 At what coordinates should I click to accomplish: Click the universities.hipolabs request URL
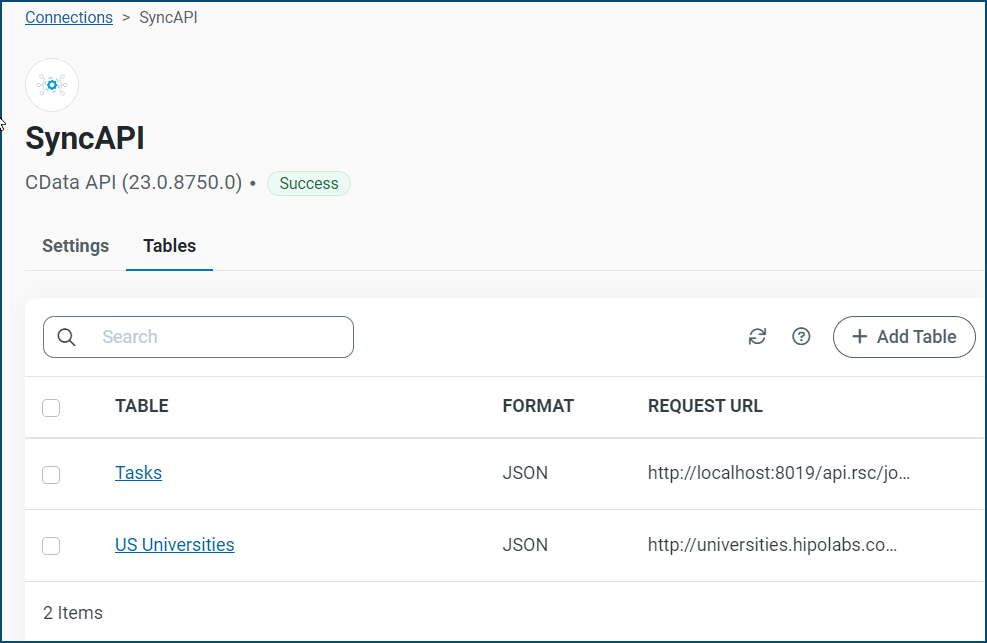(772, 545)
